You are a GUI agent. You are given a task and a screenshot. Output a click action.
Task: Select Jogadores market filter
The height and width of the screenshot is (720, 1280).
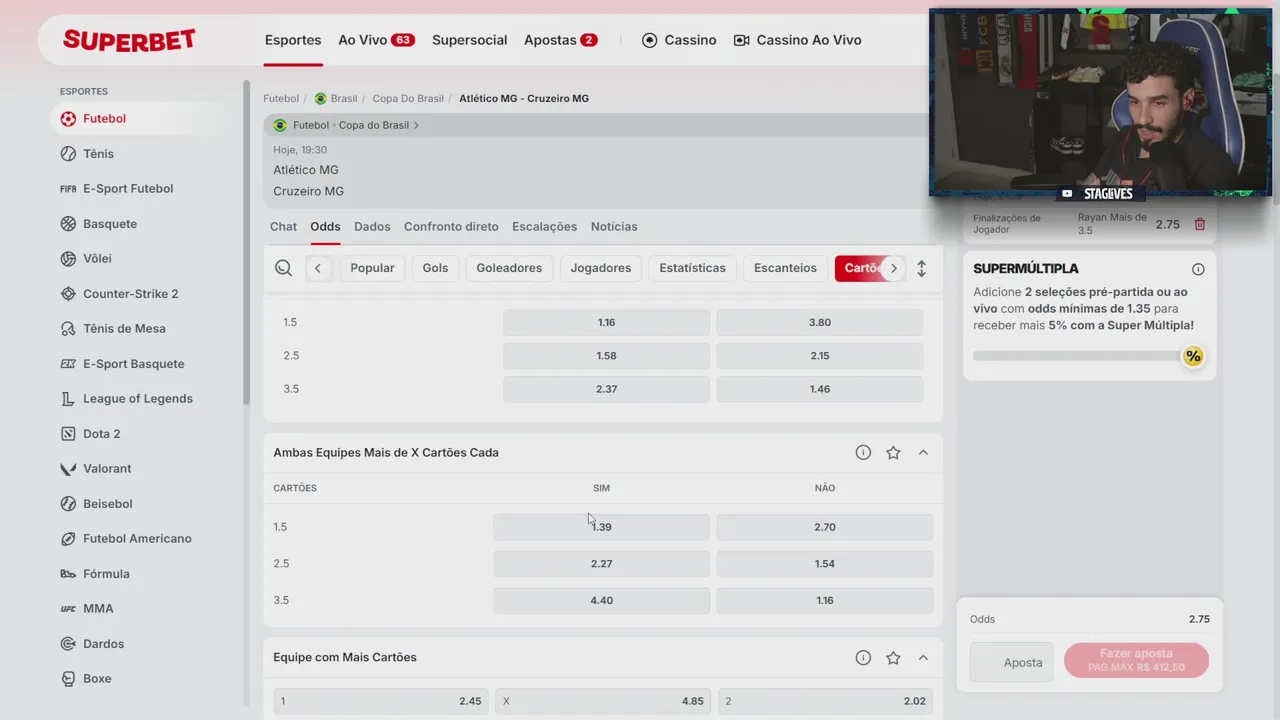[601, 268]
